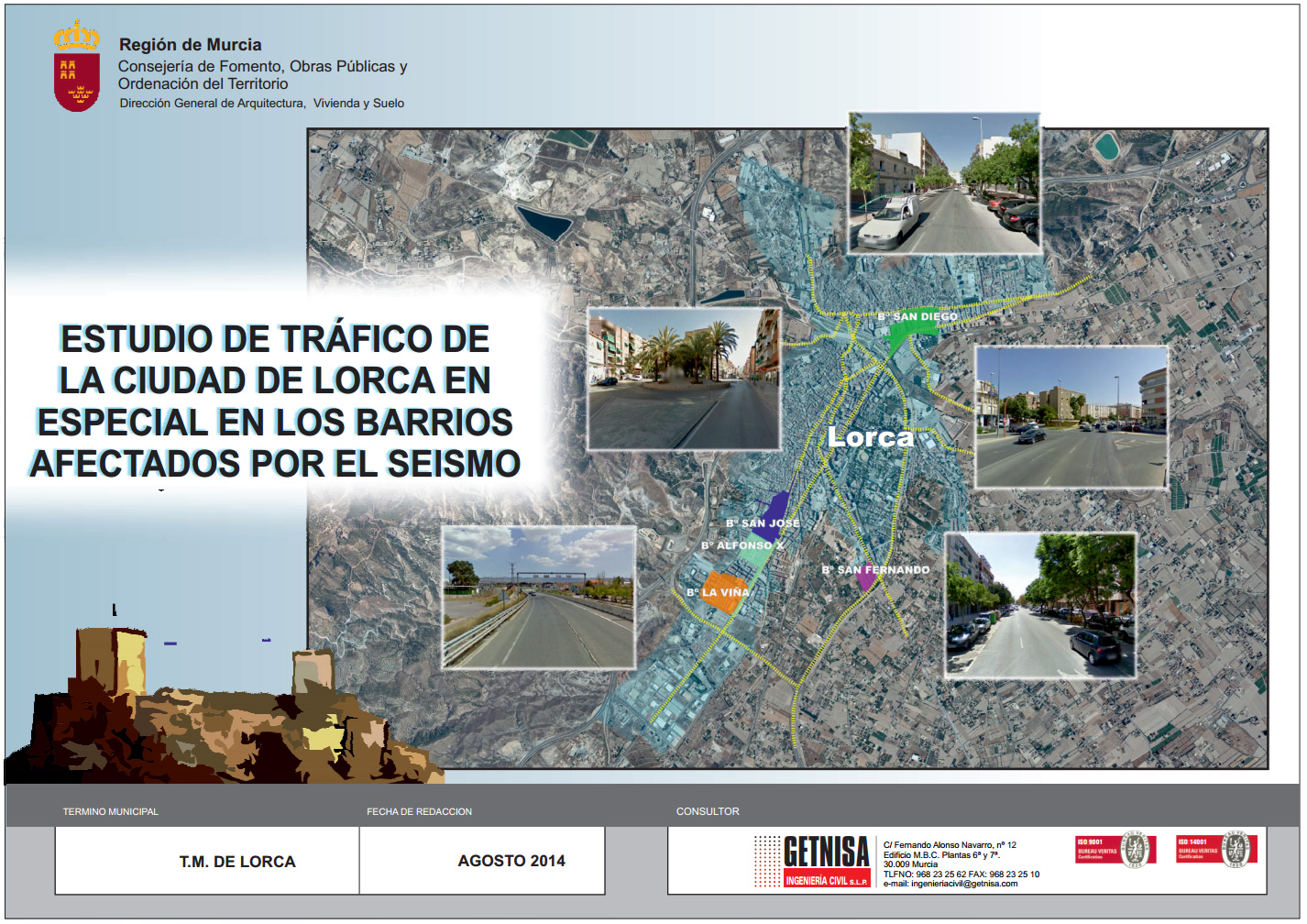Image resolution: width=1307 pixels, height=924 pixels.
Task: Click the Región de Murcia coat of arms
Action: point(77,66)
